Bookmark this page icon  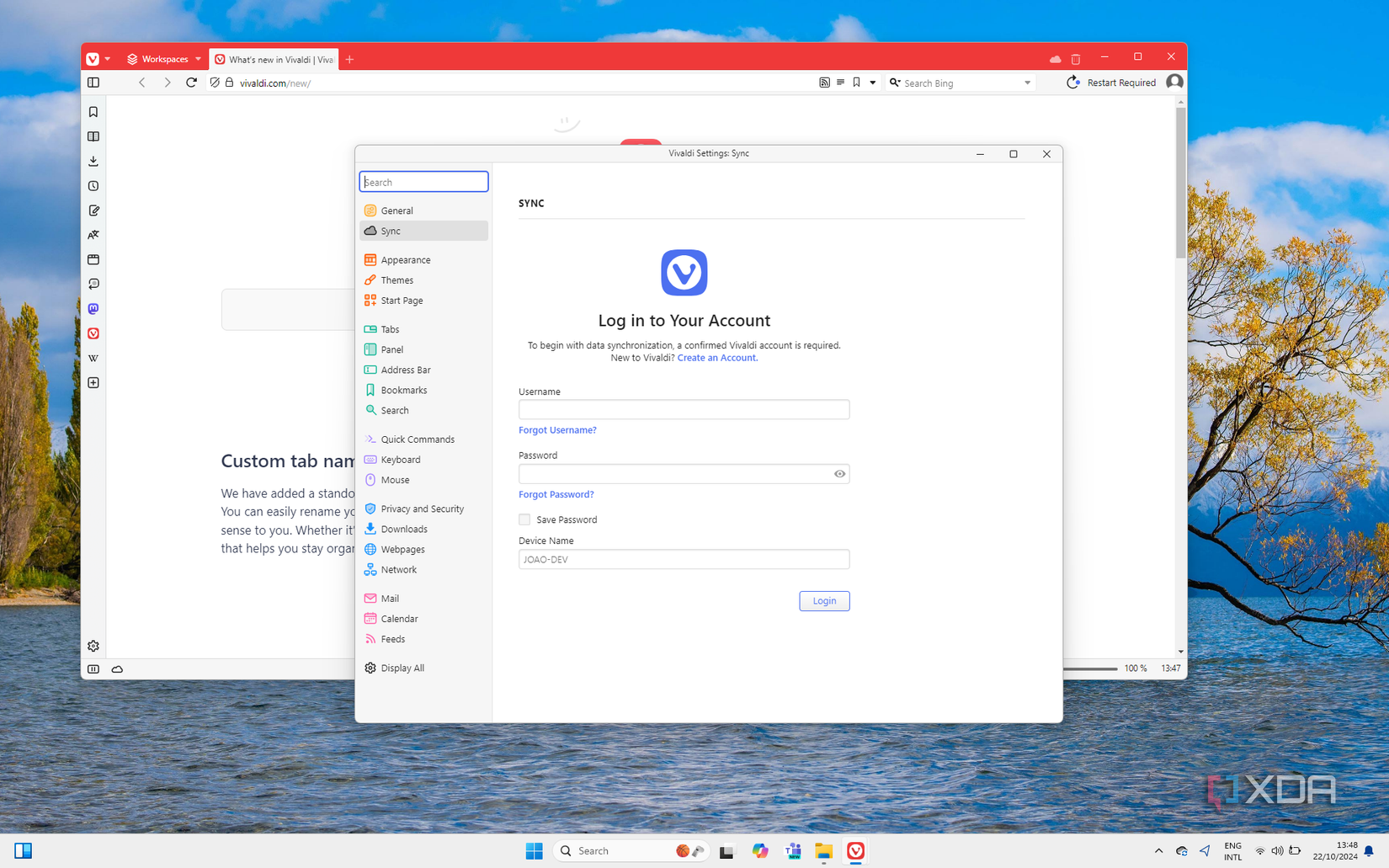click(856, 83)
